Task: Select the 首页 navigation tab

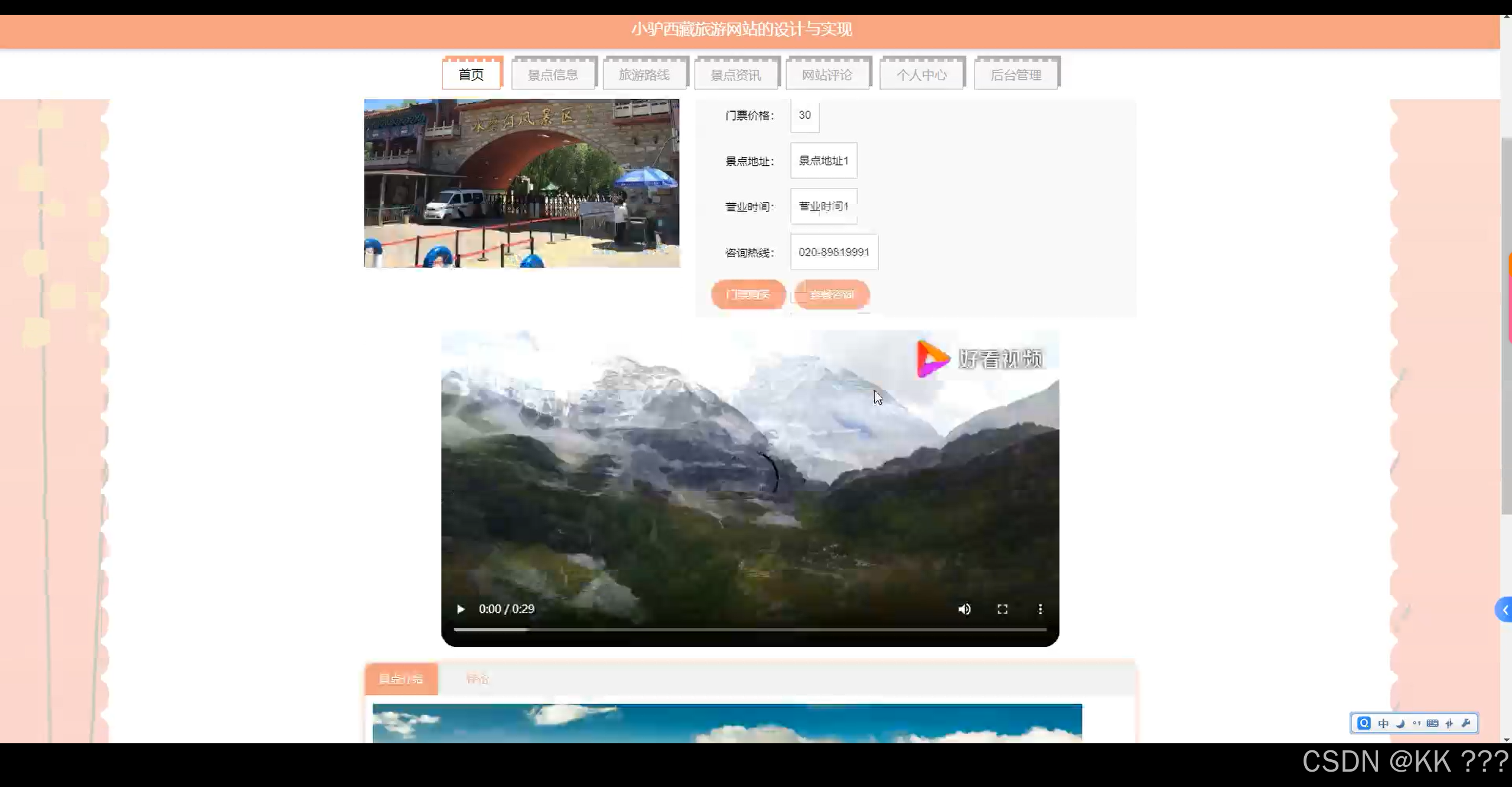Action: [471, 73]
